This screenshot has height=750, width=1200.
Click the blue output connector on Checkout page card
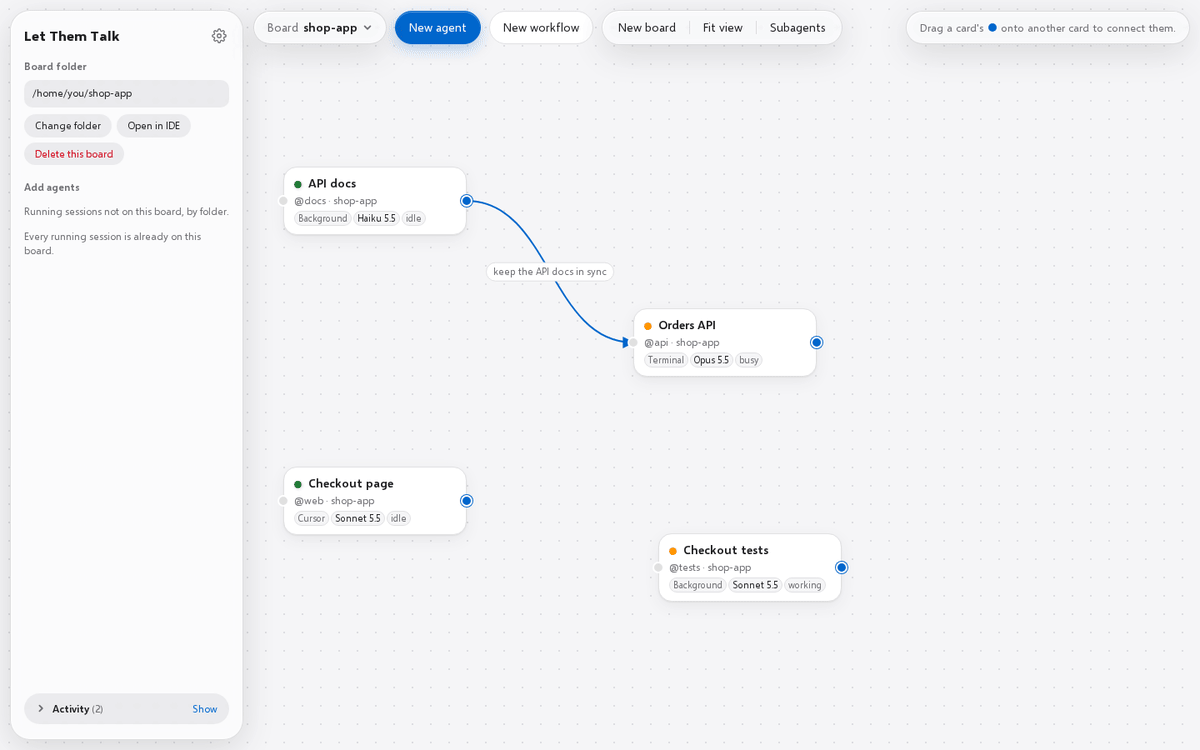click(x=466, y=501)
